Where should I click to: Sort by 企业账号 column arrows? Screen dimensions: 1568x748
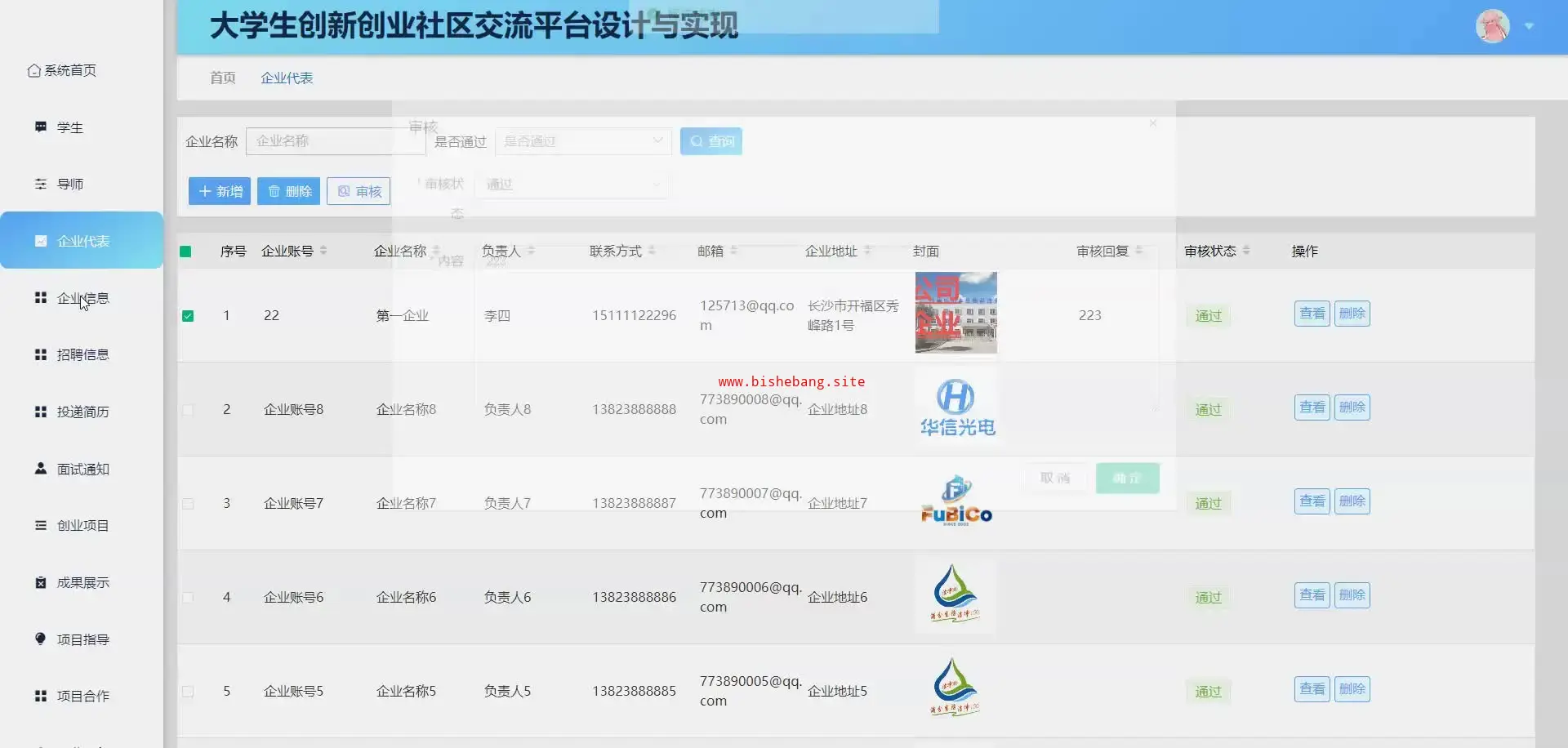(x=323, y=251)
